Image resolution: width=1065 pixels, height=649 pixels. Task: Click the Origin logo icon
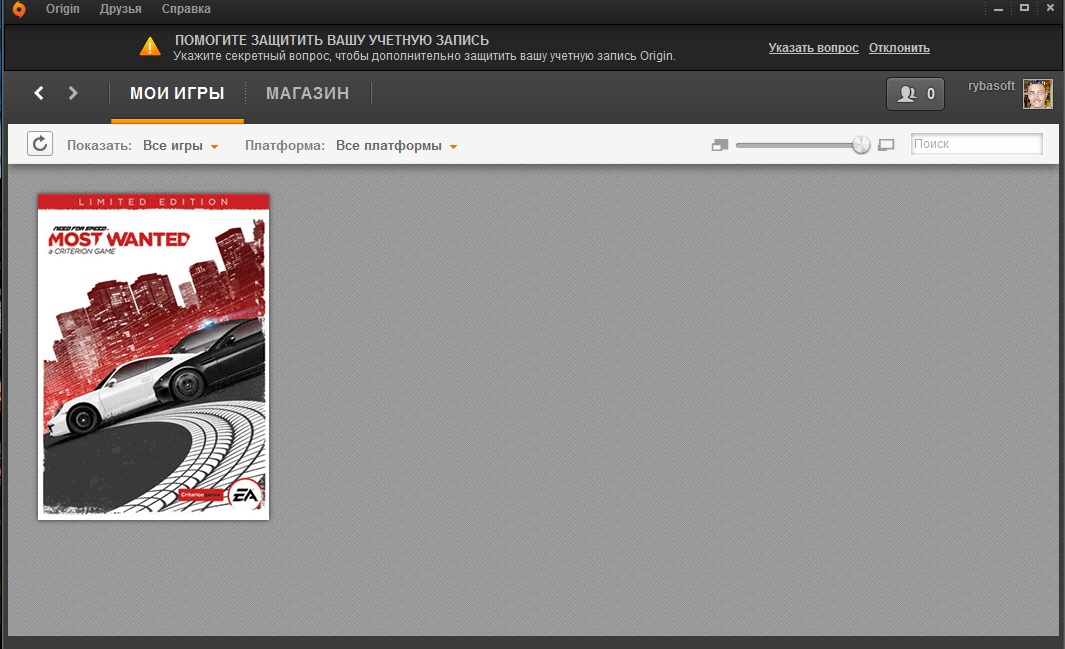19,9
